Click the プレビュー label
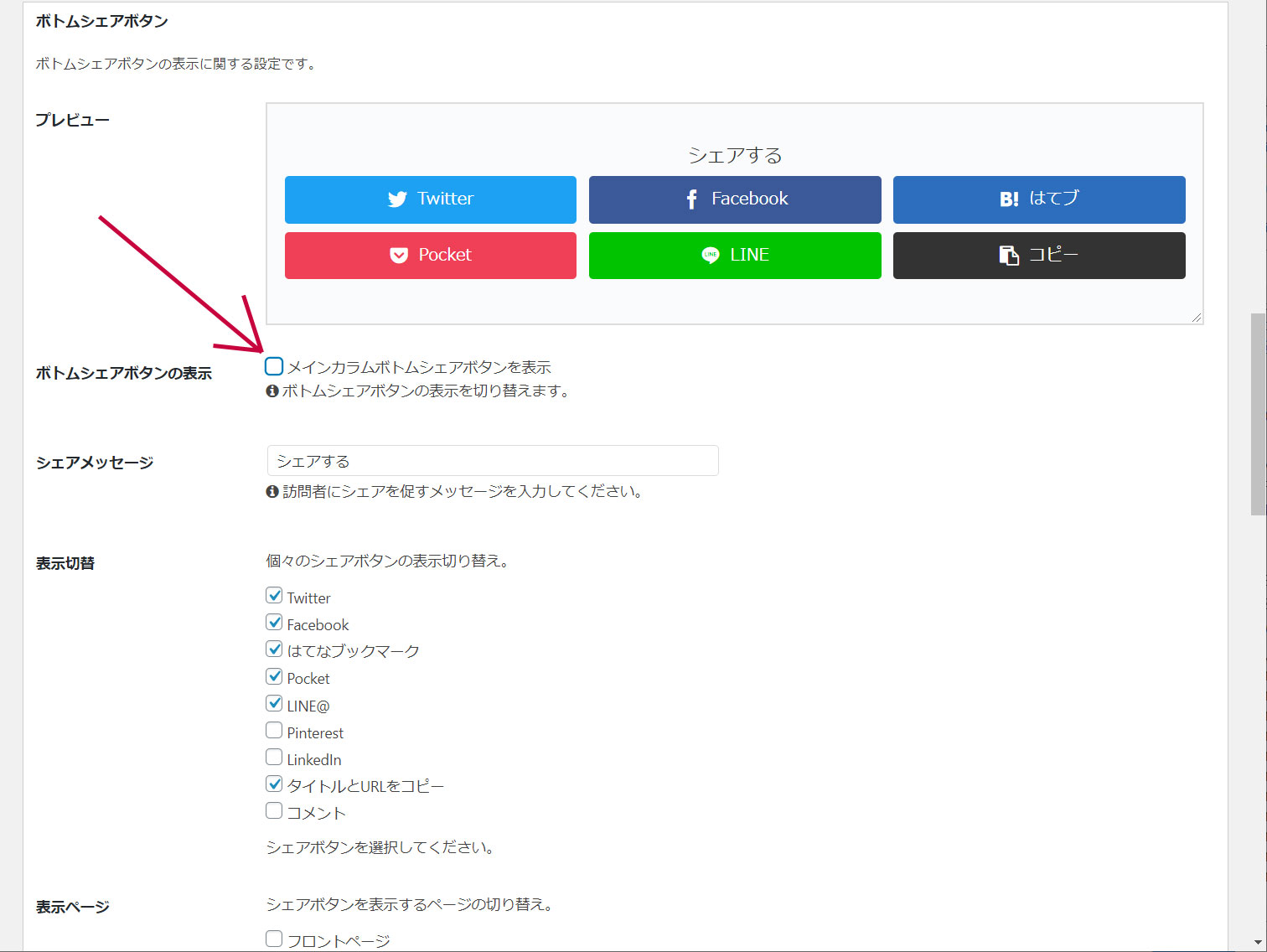The image size is (1267, 952). (x=73, y=120)
